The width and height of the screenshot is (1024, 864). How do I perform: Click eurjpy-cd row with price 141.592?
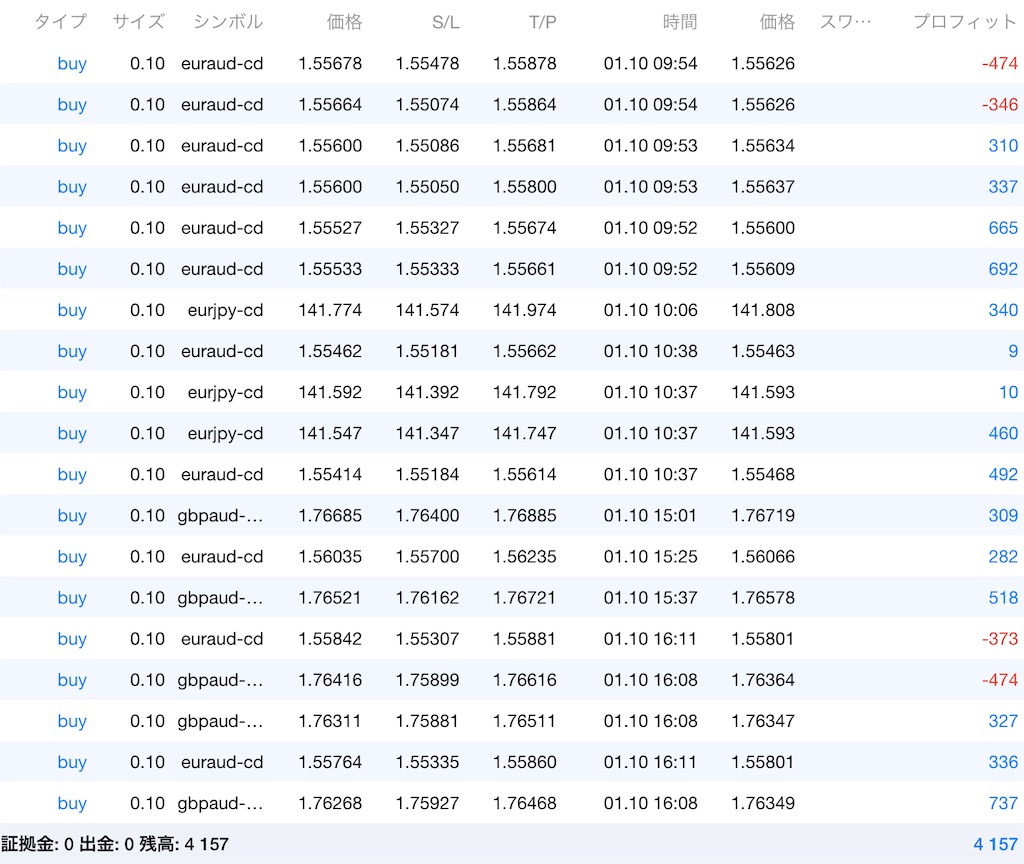point(512,392)
